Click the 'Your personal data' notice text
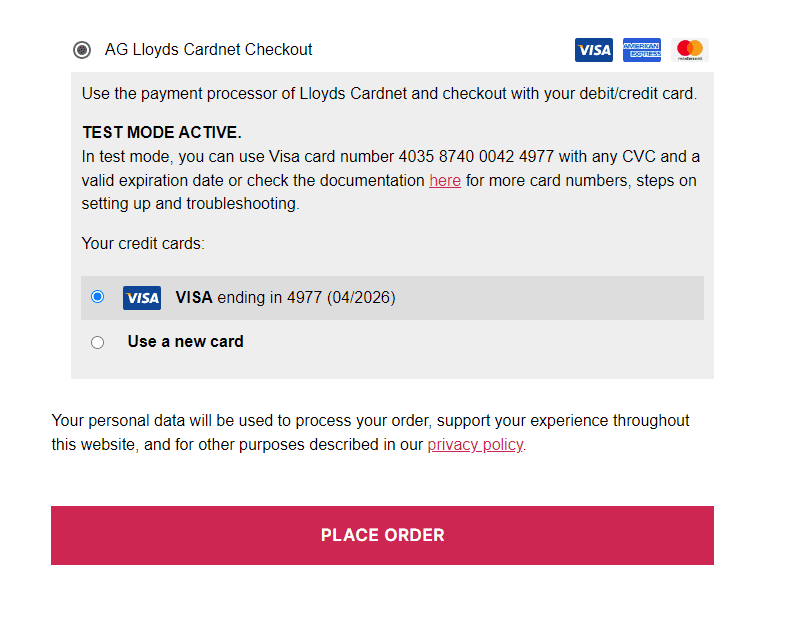Image resolution: width=793 pixels, height=618 pixels. (370, 421)
